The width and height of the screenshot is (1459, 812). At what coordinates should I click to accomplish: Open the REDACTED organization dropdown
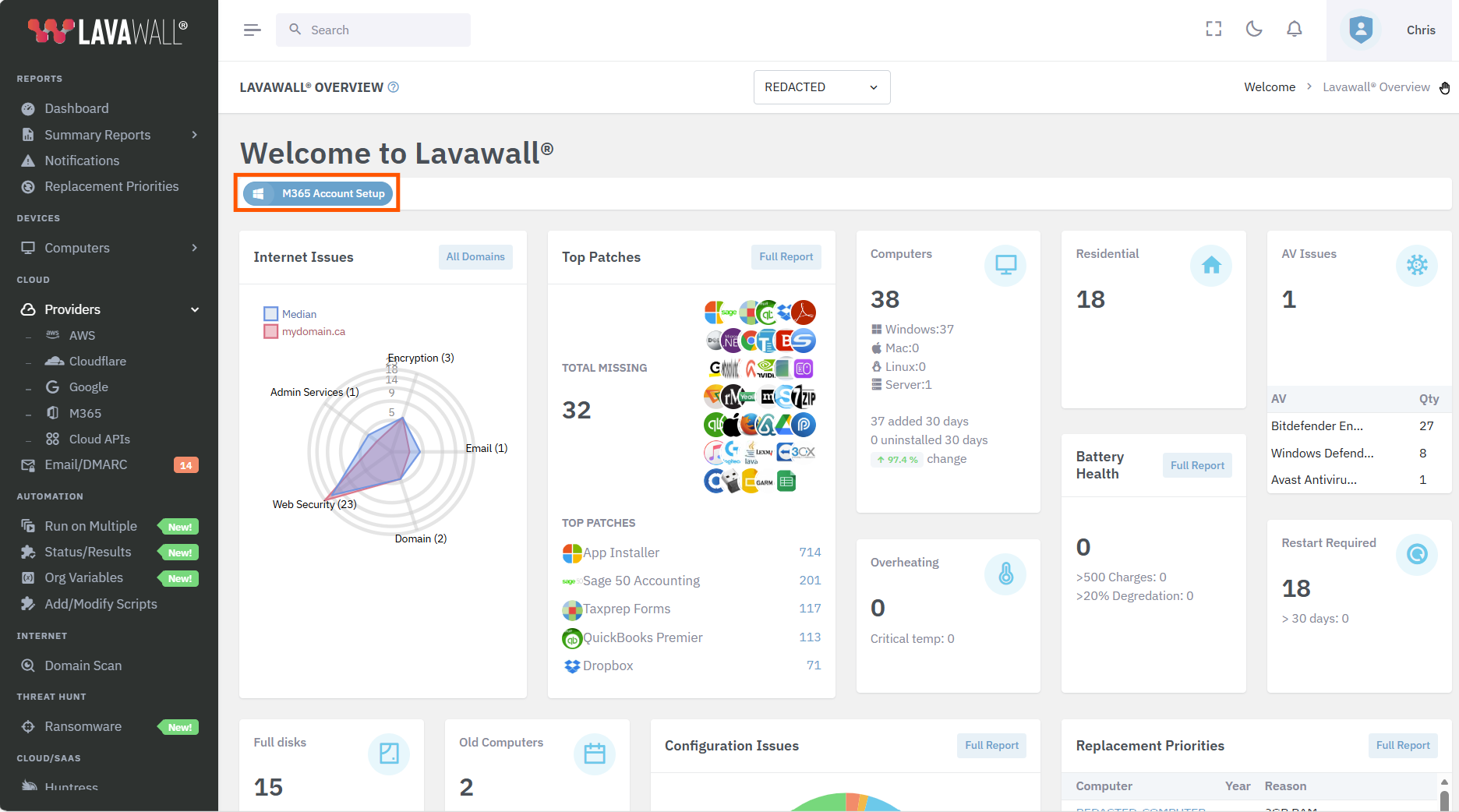pos(821,87)
